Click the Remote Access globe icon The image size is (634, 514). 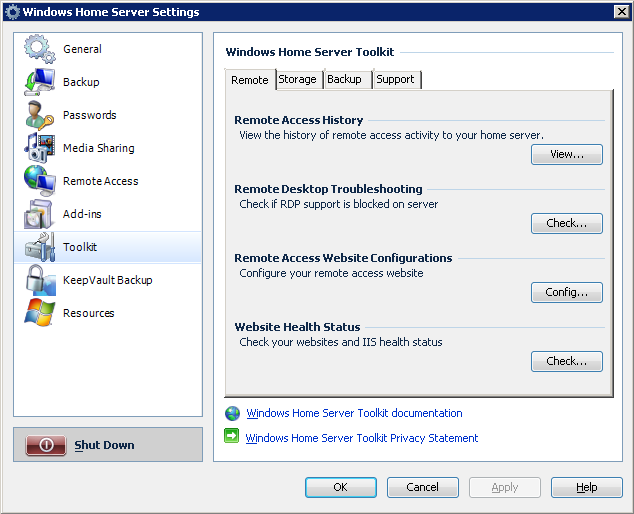click(x=39, y=181)
